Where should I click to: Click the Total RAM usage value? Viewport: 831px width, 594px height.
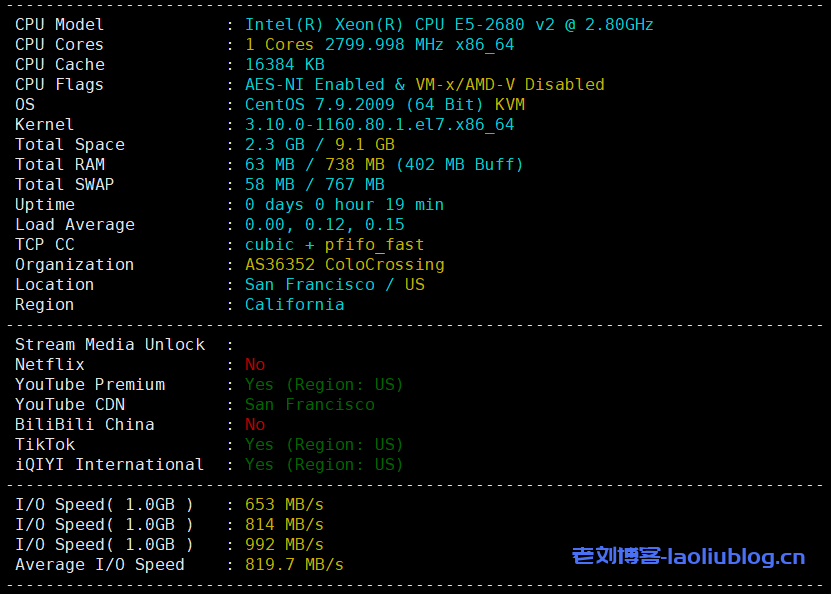384,164
